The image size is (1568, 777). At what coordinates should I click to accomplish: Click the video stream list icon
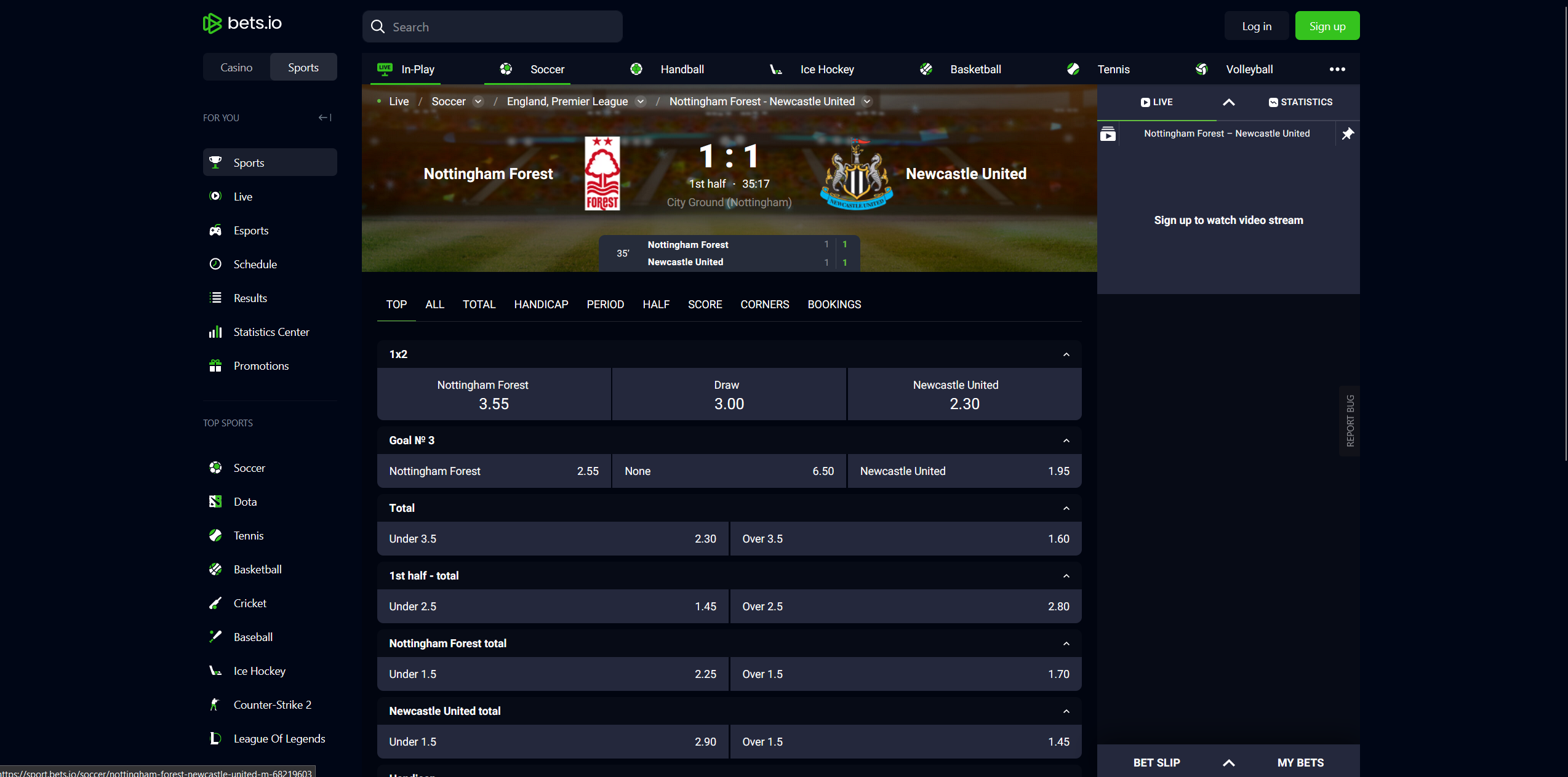click(x=1108, y=133)
